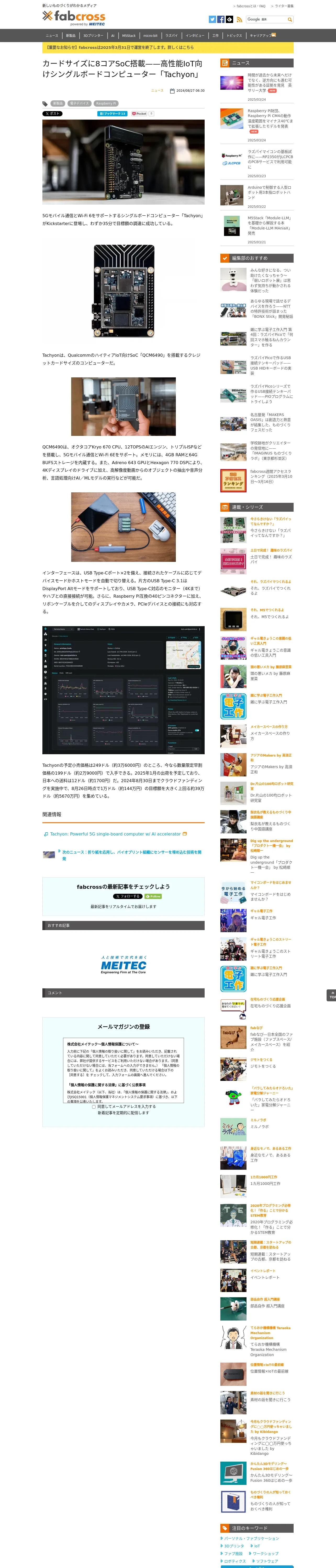
Task: Open the 新製品 menu item
Action: (x=71, y=36)
